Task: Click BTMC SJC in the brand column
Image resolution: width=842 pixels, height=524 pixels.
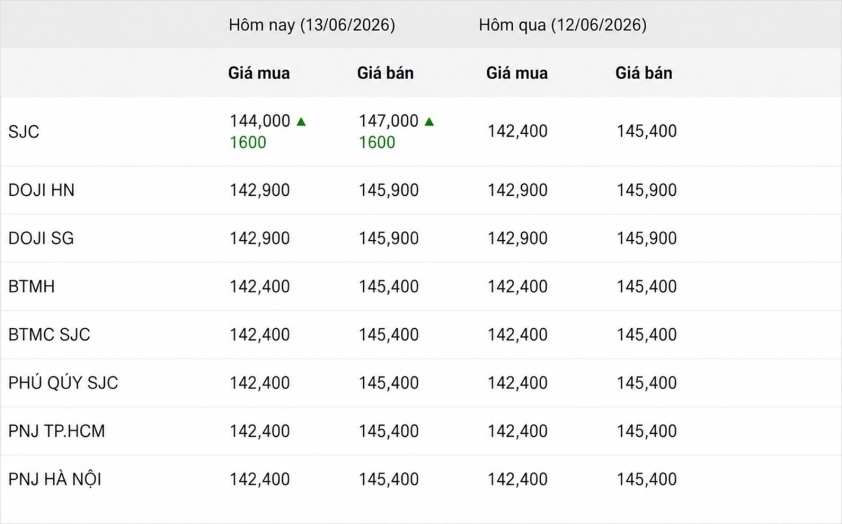Action: 49,334
